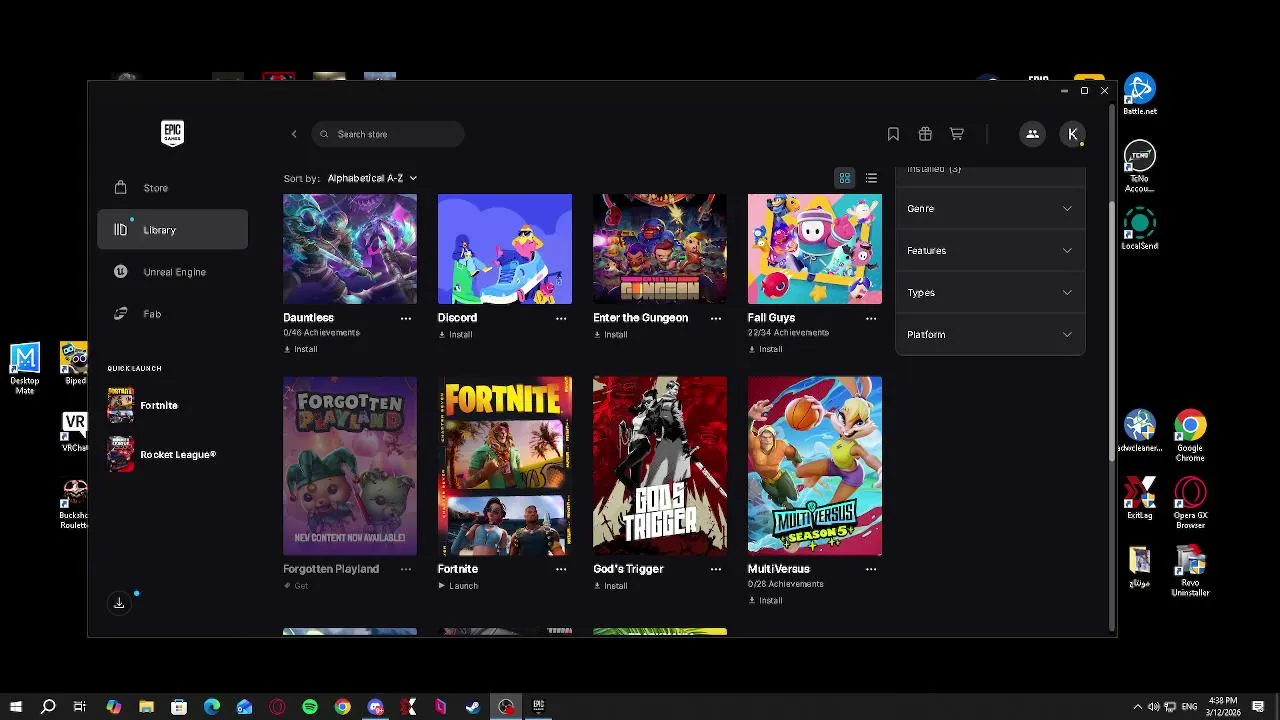Open Discord more options menu
This screenshot has width=1280, height=720.
click(561, 318)
